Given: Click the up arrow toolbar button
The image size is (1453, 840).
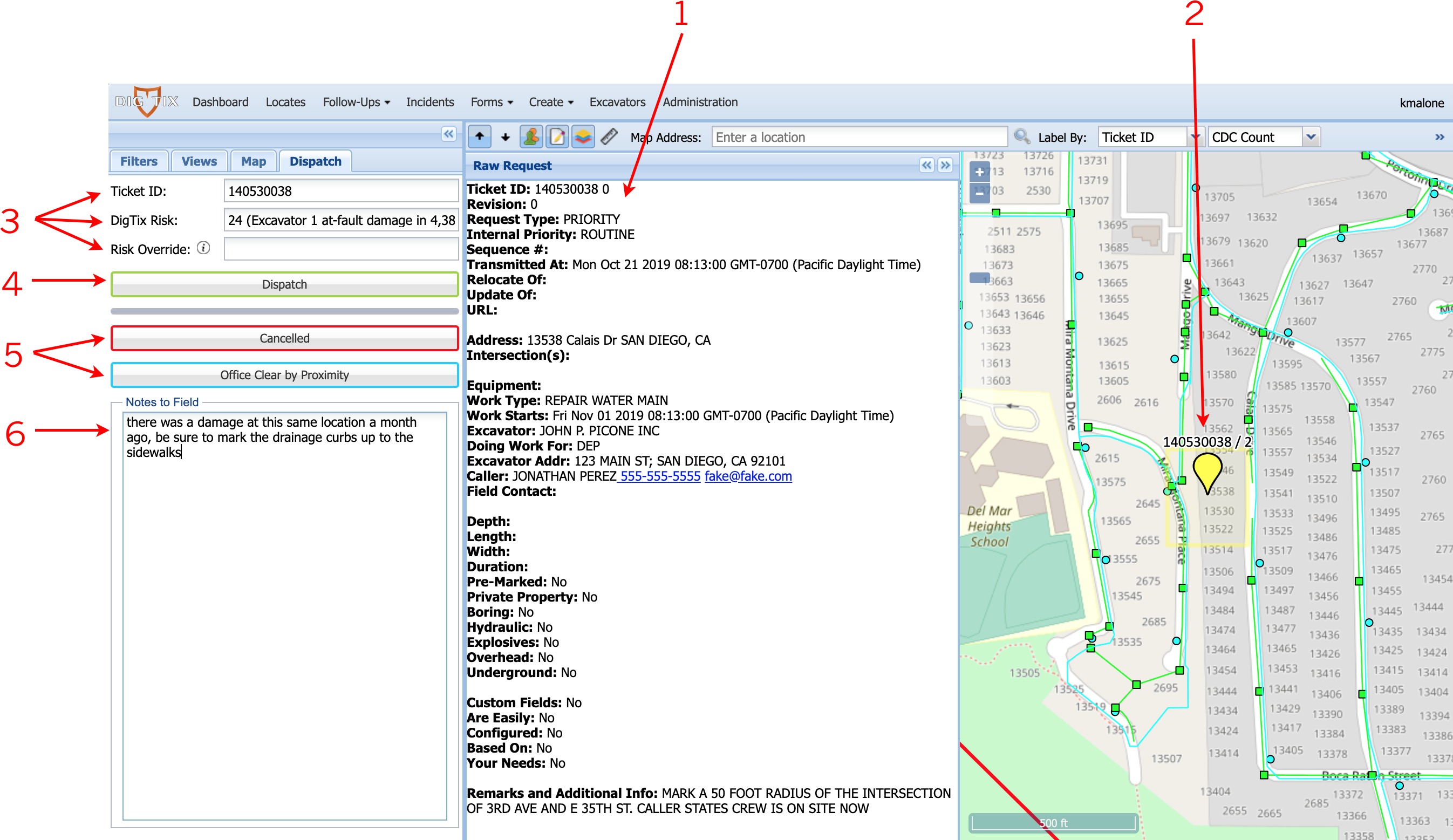Looking at the screenshot, I should point(479,136).
